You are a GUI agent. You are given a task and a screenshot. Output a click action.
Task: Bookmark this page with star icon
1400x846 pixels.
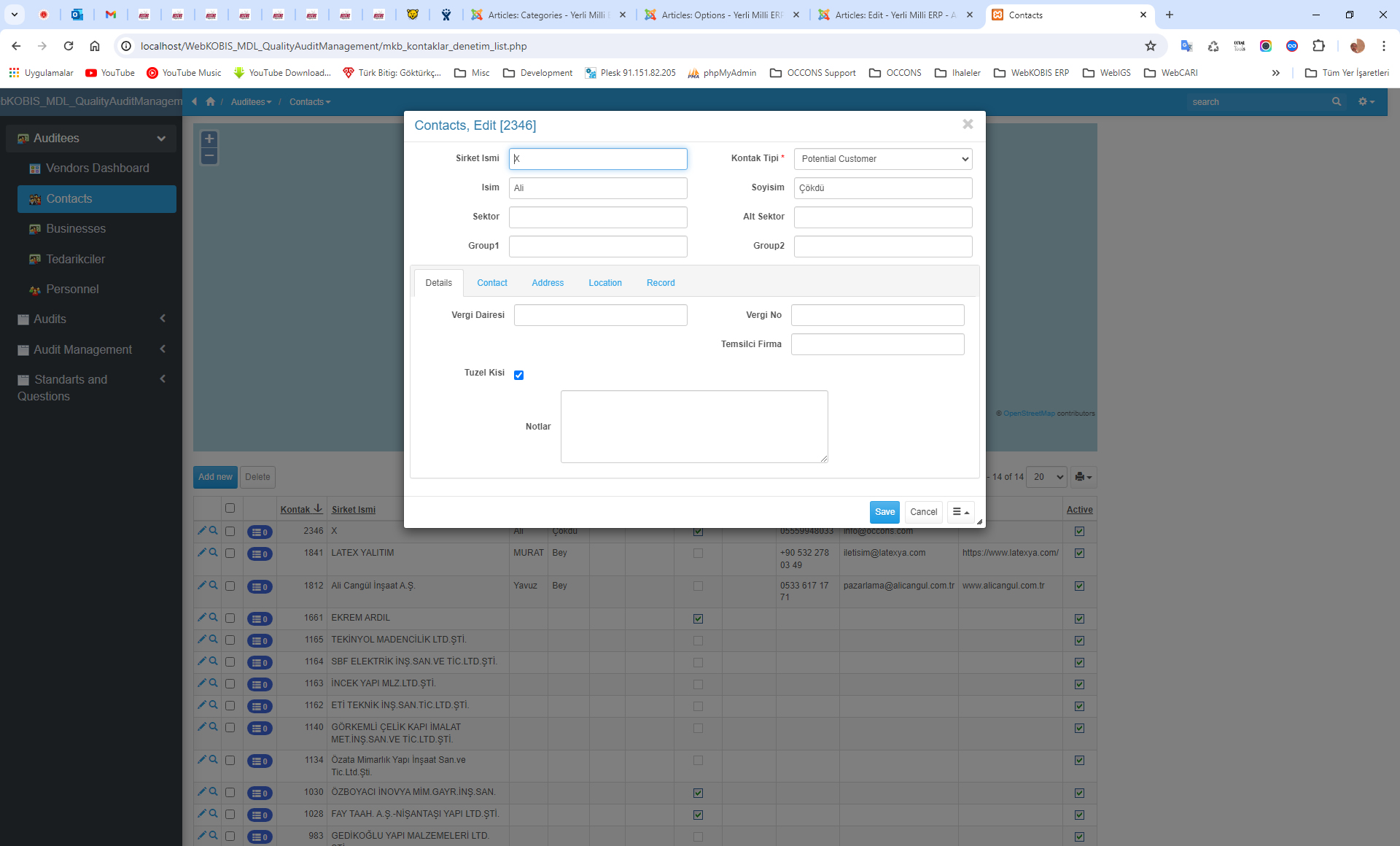(1151, 46)
